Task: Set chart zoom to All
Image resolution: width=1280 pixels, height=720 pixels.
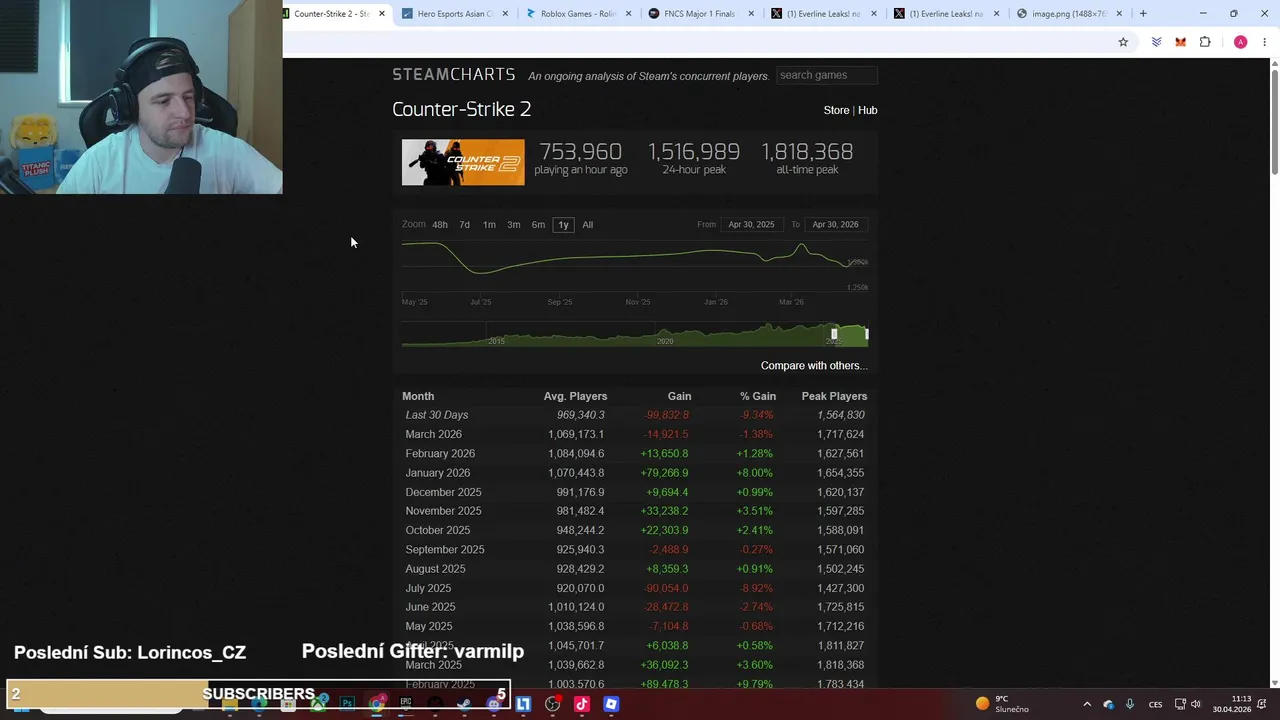Action: 587,225
